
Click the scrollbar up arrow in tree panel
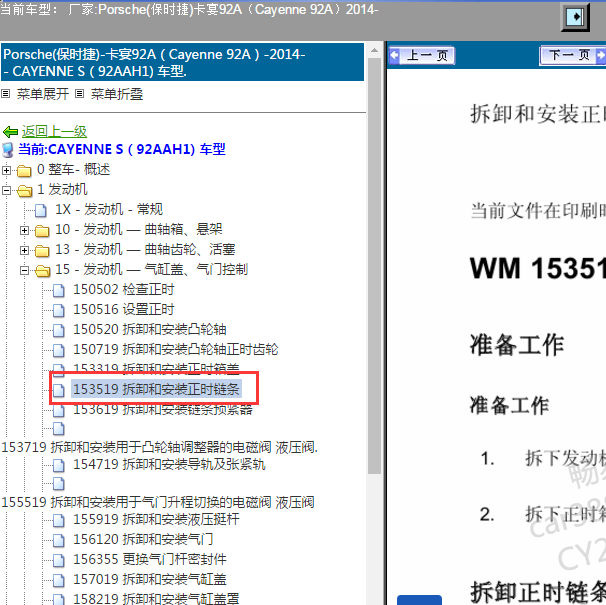(x=374, y=51)
